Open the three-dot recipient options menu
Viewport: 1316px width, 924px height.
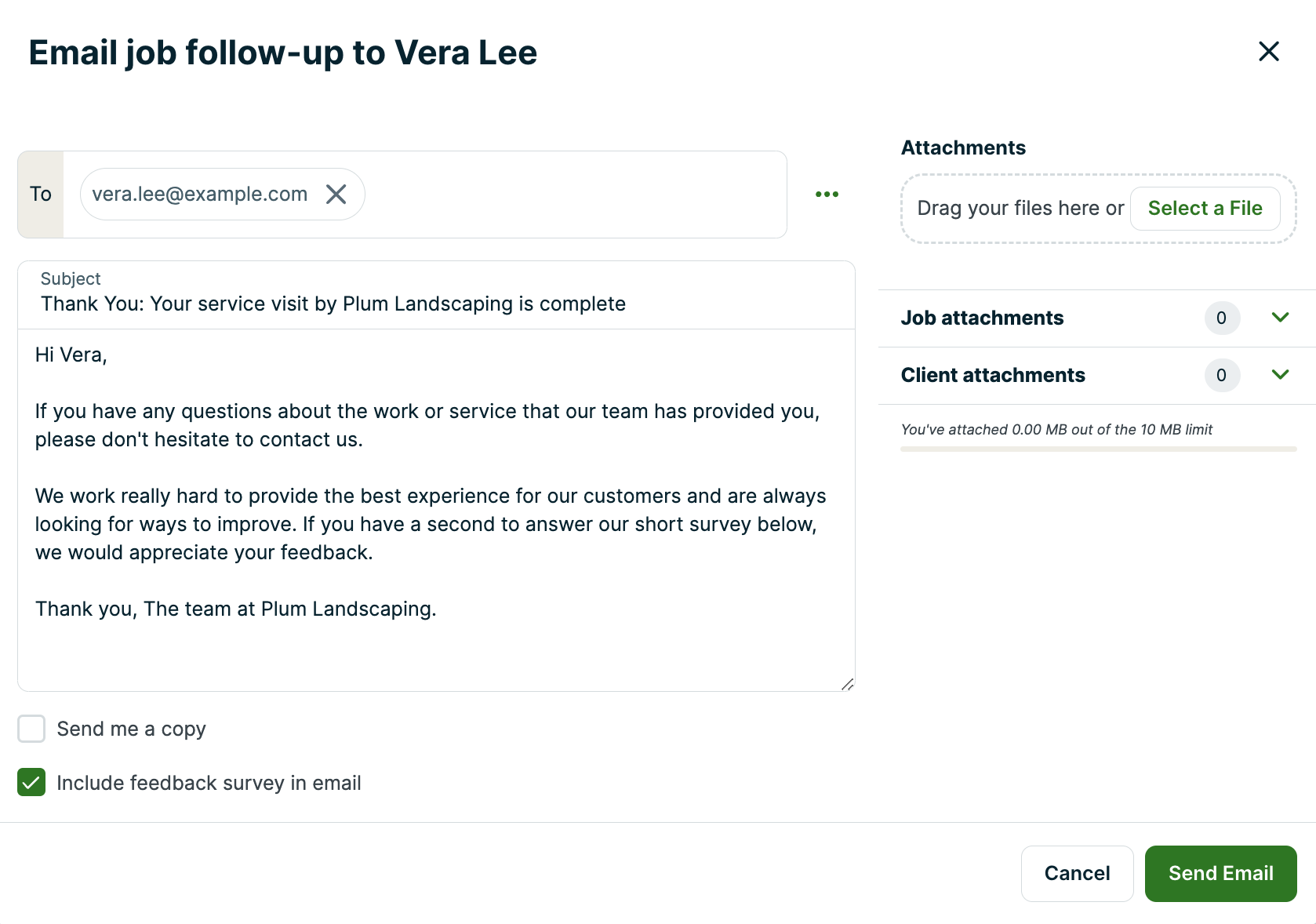(827, 195)
